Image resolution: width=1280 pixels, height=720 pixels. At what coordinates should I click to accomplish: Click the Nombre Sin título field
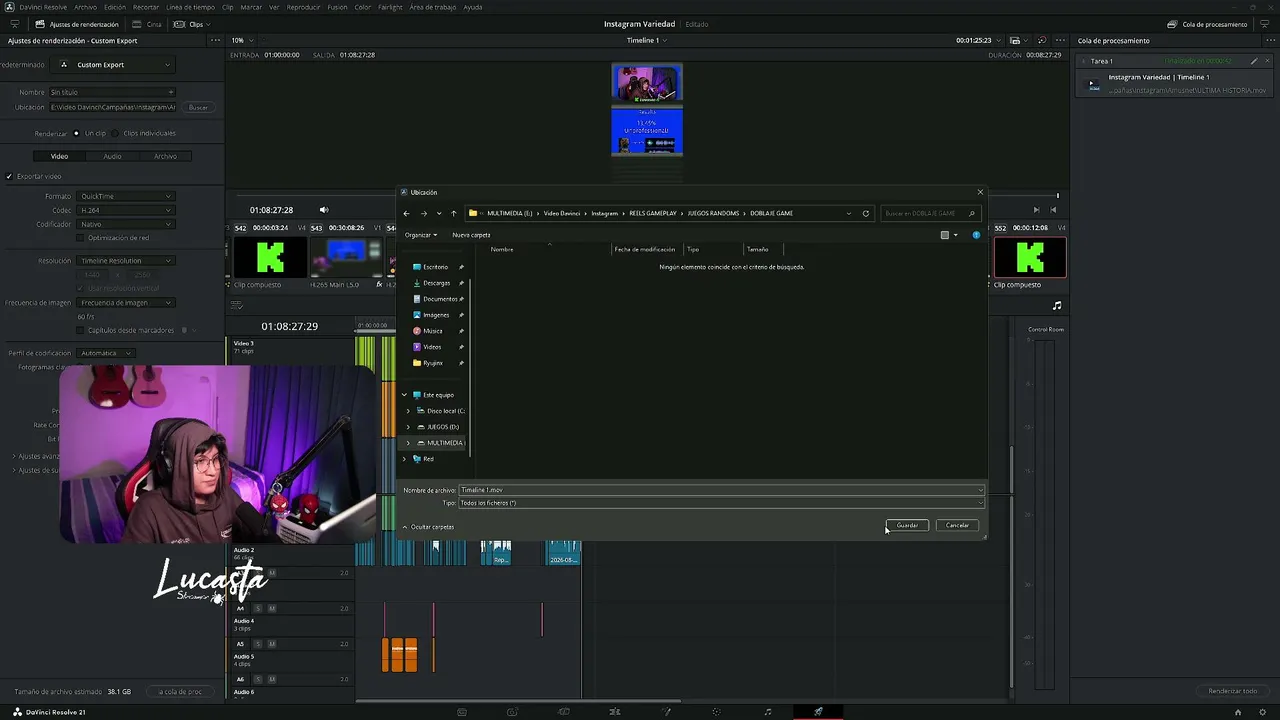[112, 92]
